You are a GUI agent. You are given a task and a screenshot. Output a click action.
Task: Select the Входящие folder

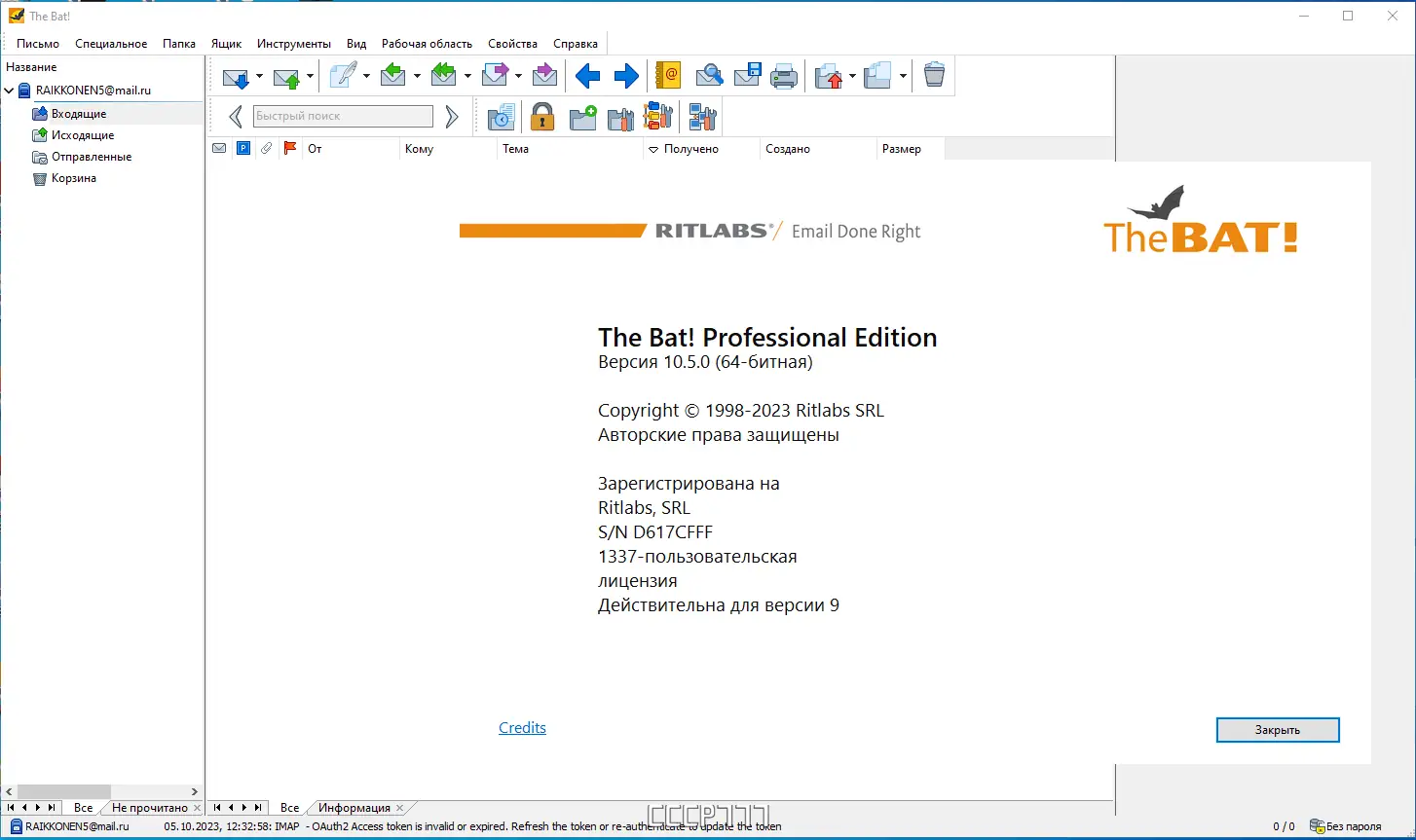[79, 114]
